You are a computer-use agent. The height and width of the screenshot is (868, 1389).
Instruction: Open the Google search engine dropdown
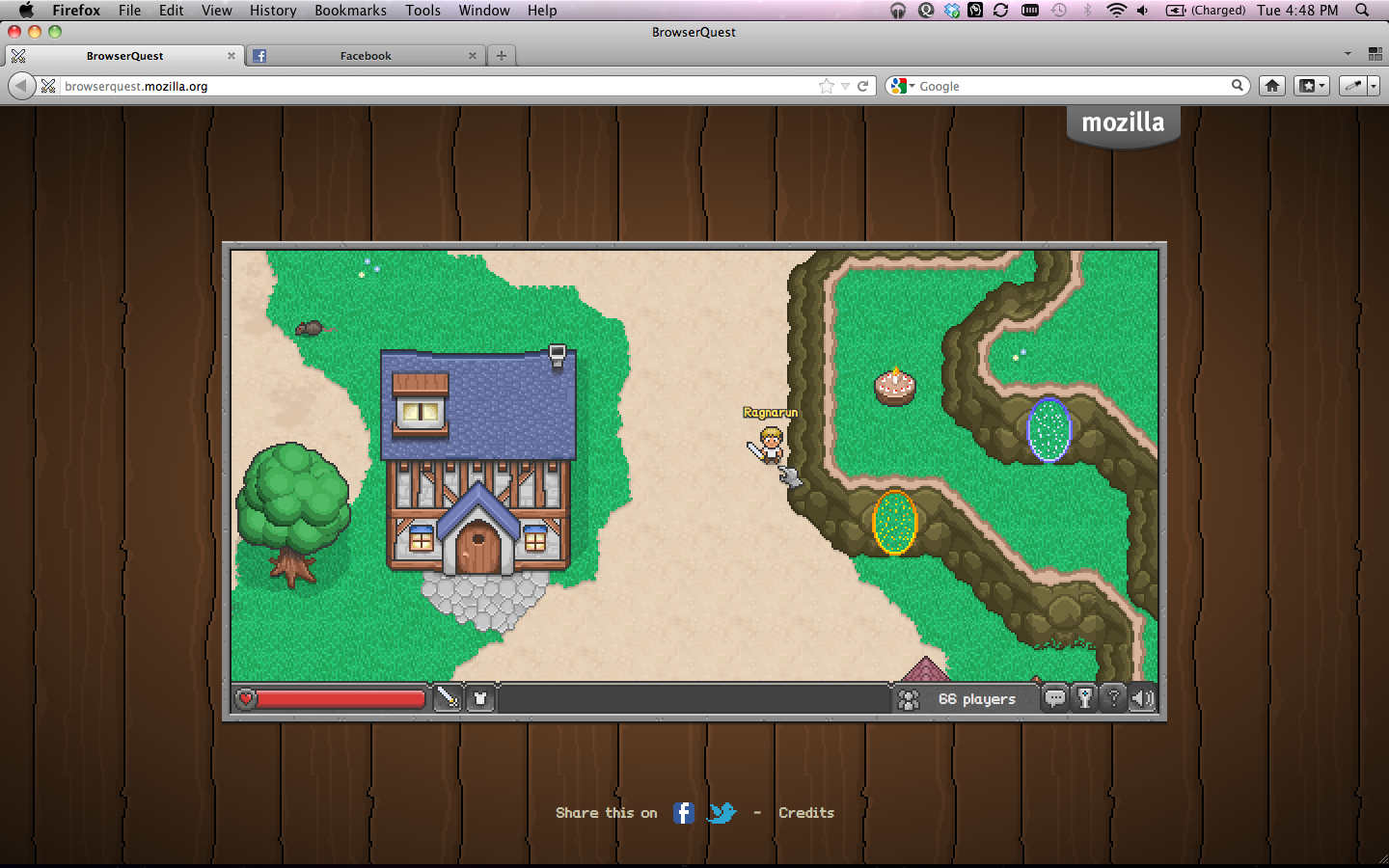(903, 86)
